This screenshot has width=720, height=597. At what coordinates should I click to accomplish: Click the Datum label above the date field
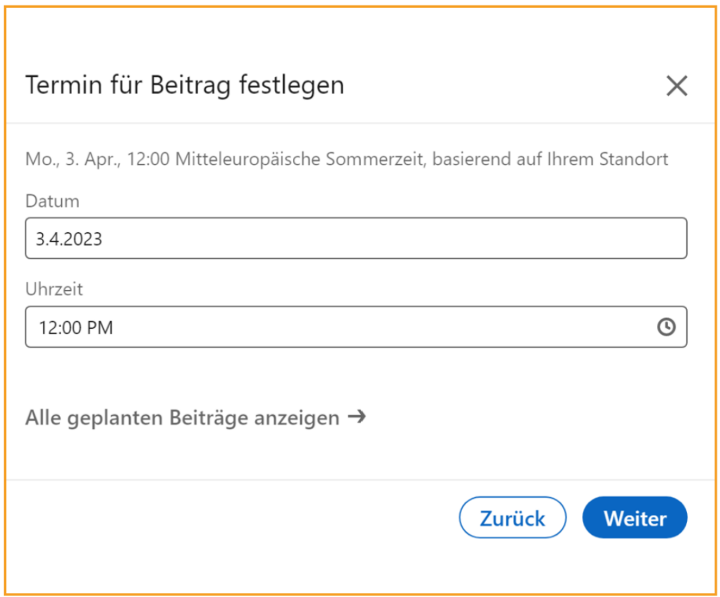[52, 201]
